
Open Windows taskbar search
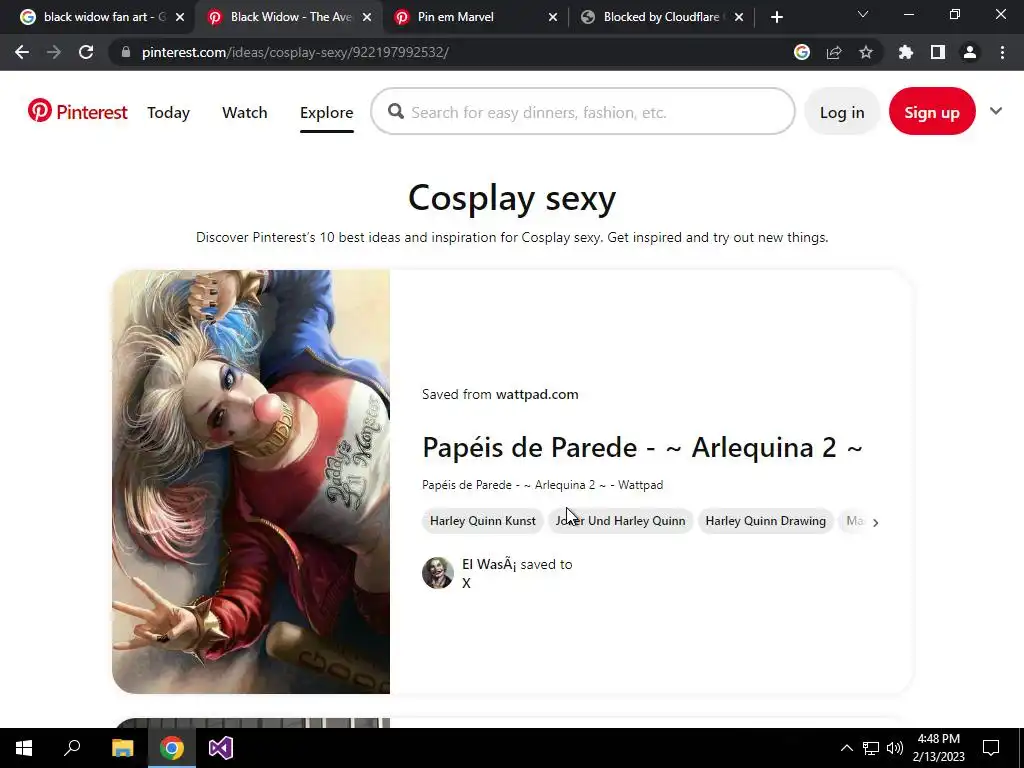tap(72, 748)
